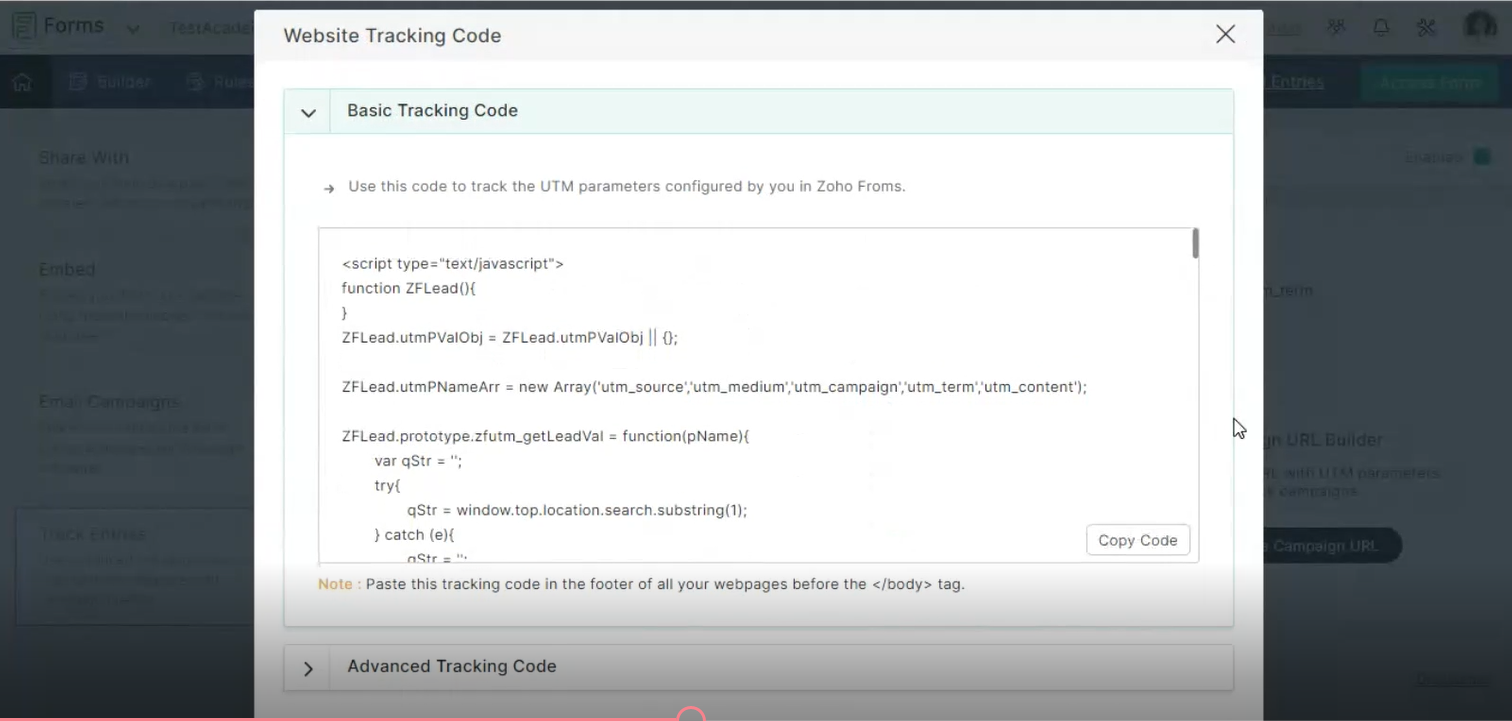Click the 'function ZFLead(){' code line
Image resolution: width=1512 pixels, height=721 pixels.
(x=409, y=288)
